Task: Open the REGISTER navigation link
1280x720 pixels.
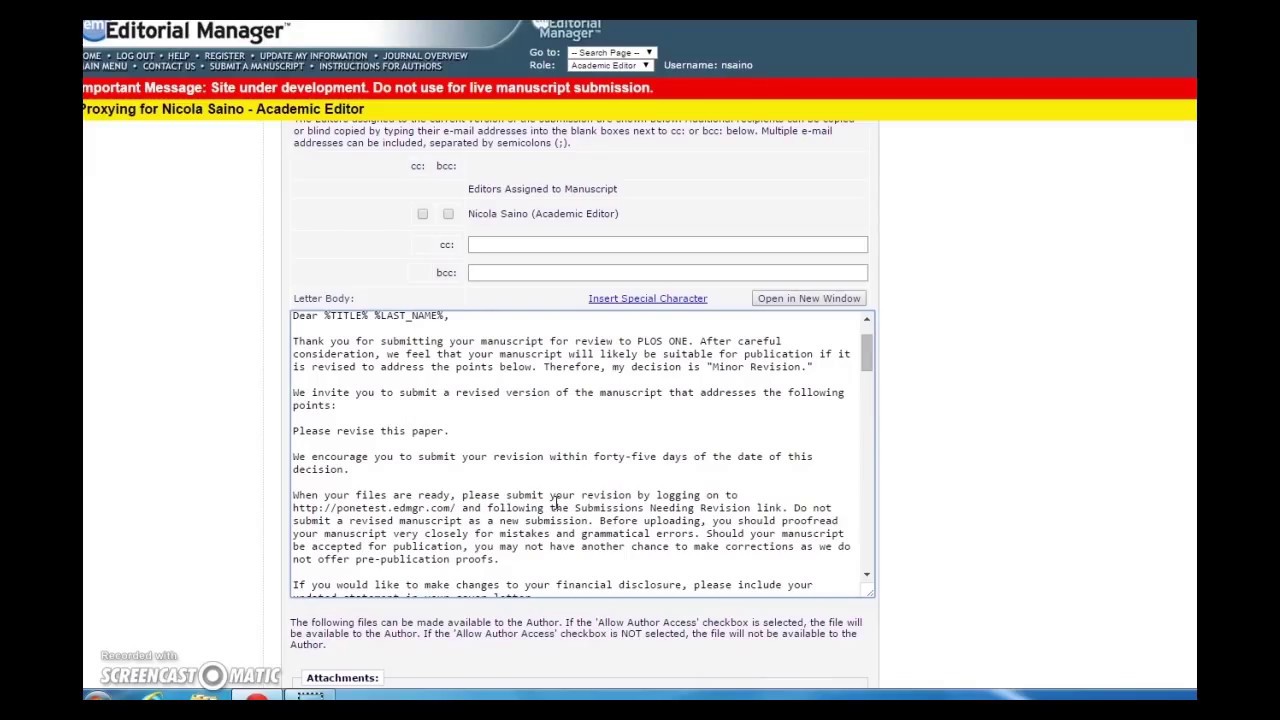Action: tap(224, 56)
